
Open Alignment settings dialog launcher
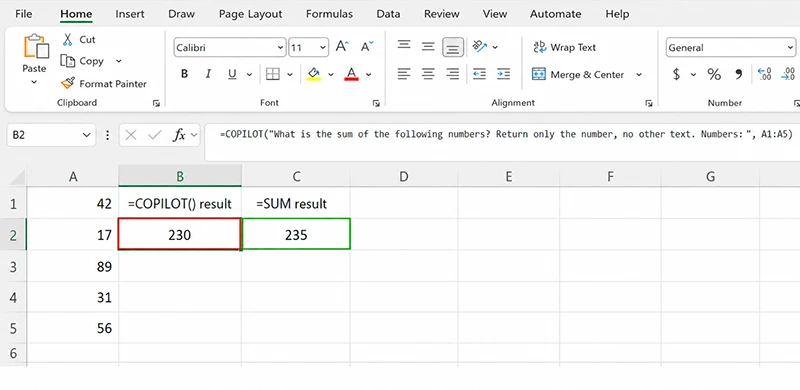(x=648, y=104)
